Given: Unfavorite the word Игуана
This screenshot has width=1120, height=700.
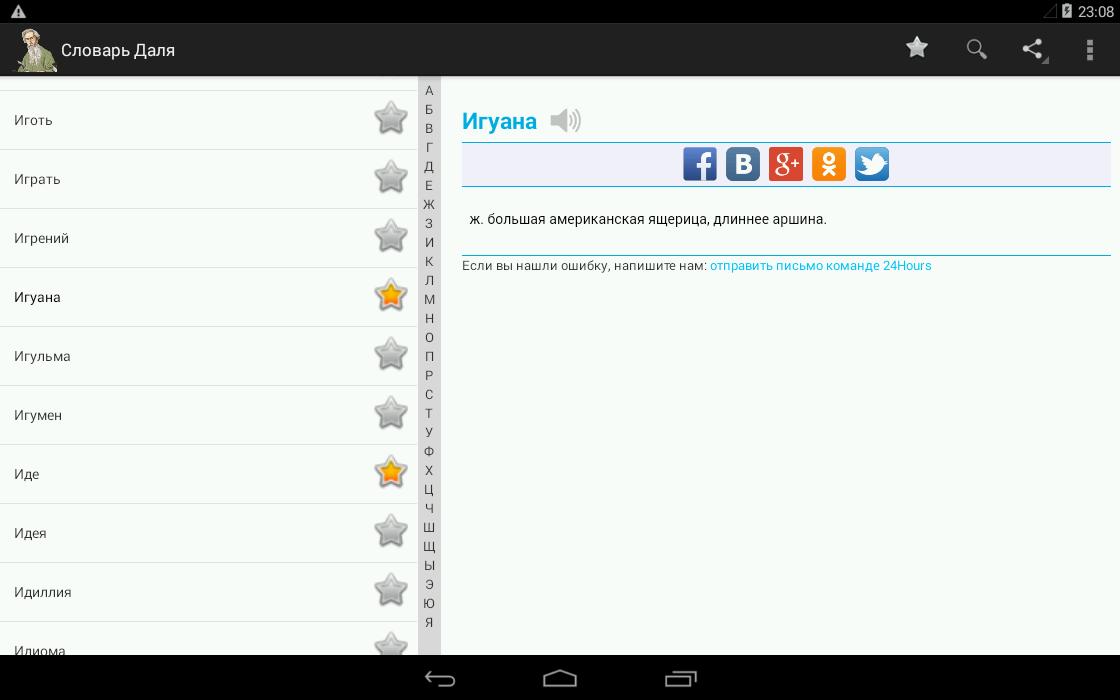Looking at the screenshot, I should pyautogui.click(x=391, y=295).
